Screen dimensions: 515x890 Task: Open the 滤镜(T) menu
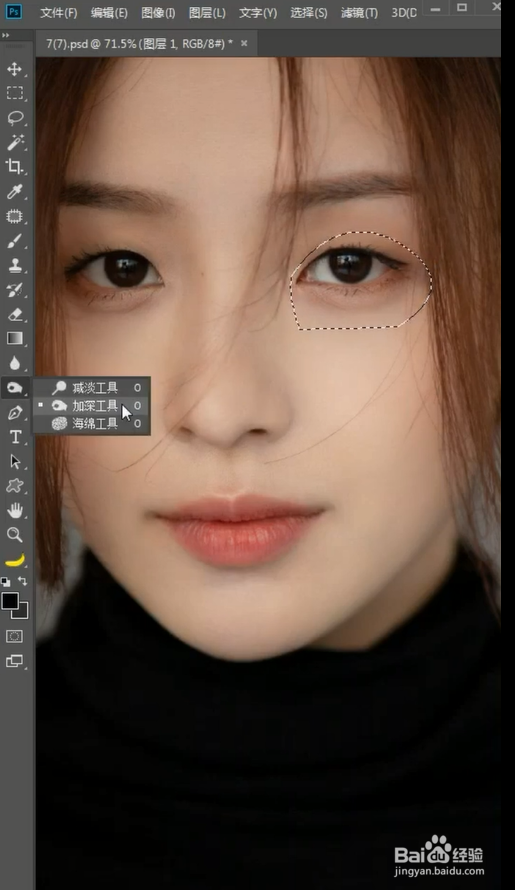click(359, 12)
